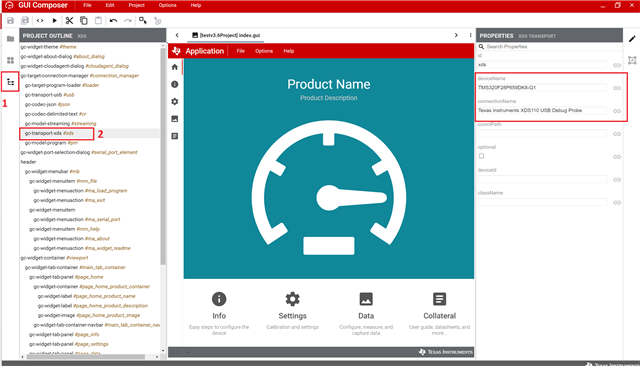The height and width of the screenshot is (366, 640).
Task: Open the folder panel in sidebar
Action: pyautogui.click(x=11, y=39)
